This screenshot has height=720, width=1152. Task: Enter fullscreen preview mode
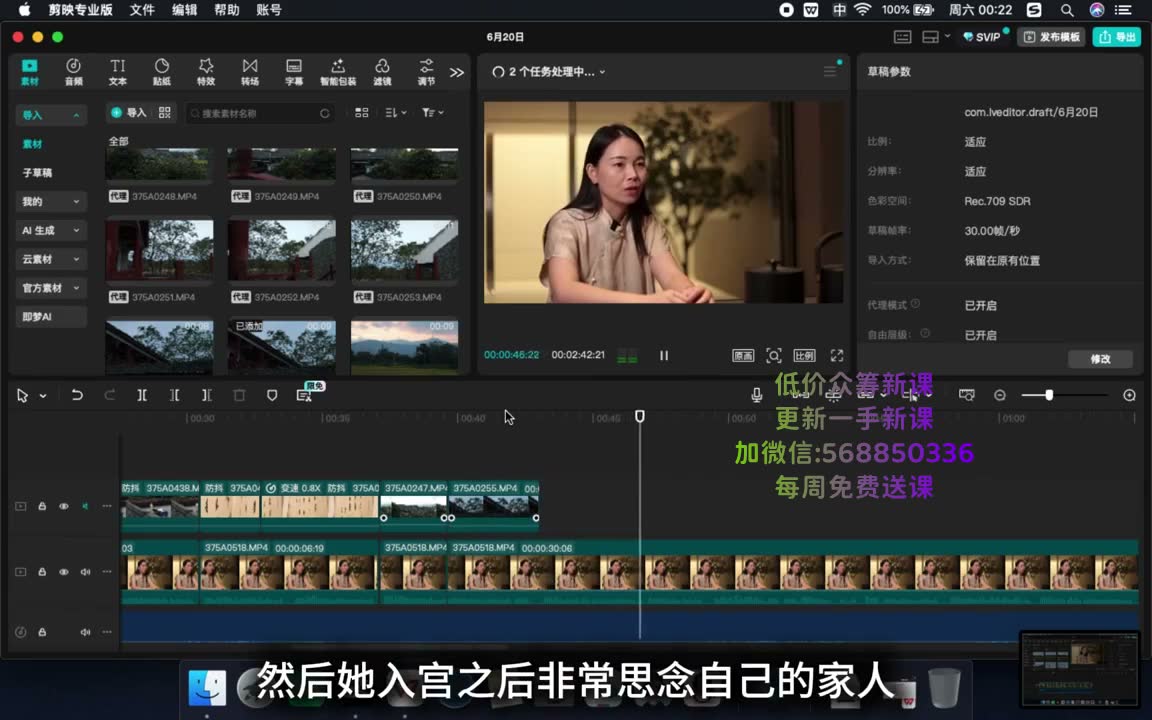(x=837, y=356)
